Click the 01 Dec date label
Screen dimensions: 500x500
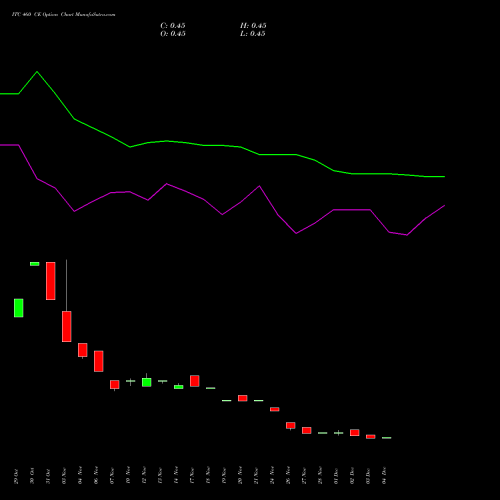(x=336, y=476)
